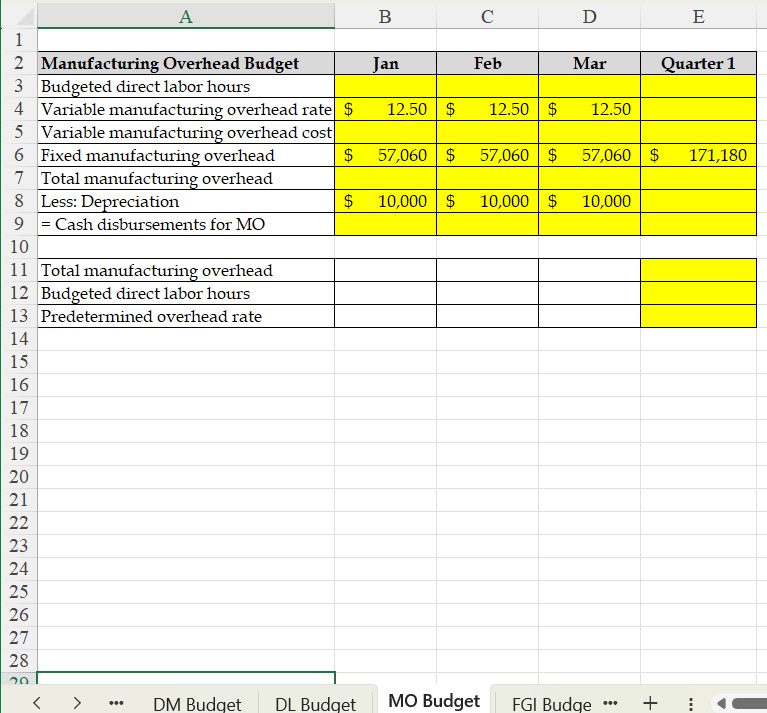Click the Variable manufacturing overhead rate label
The width and height of the screenshot is (767, 713).
click(186, 110)
